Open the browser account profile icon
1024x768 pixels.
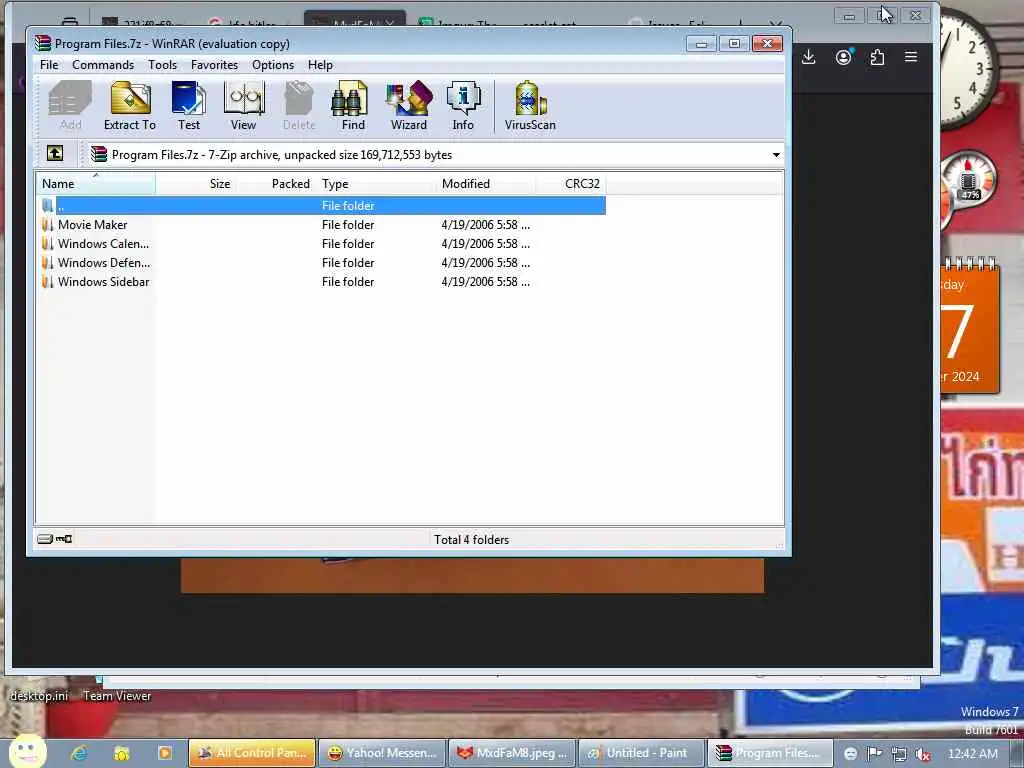(843, 57)
